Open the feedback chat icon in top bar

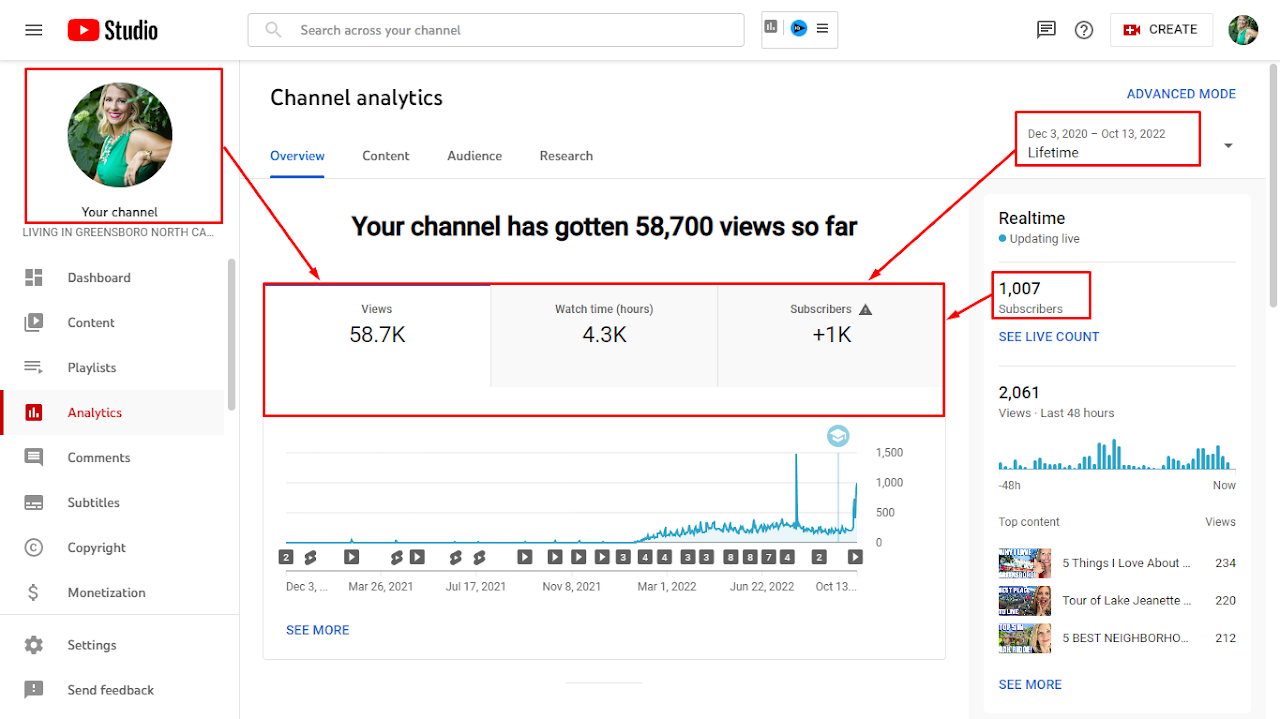1046,30
